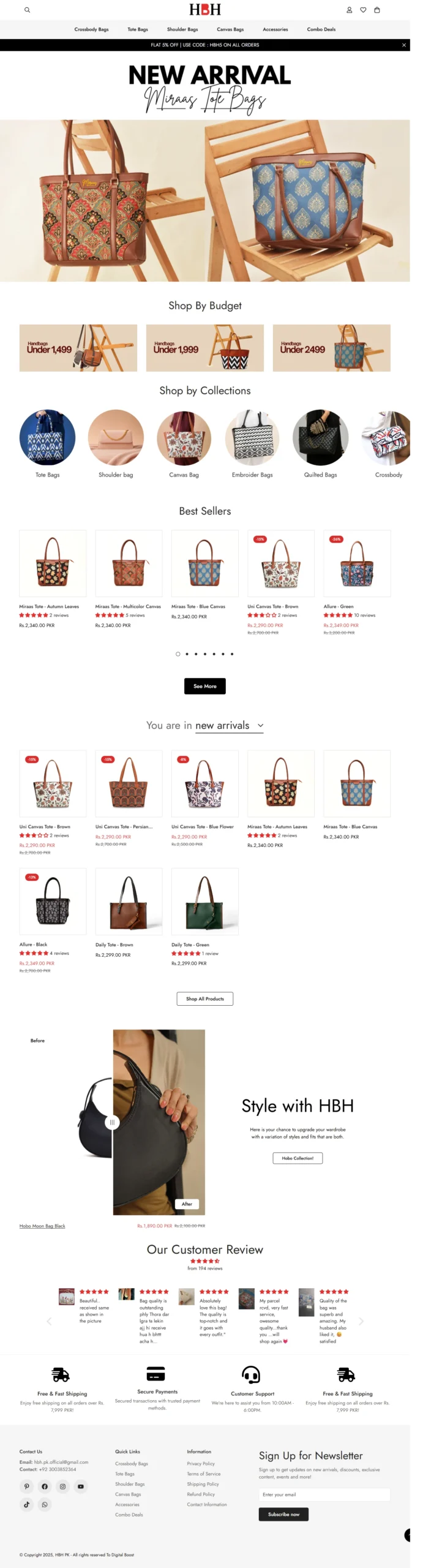Open the wishlist heart icon

tap(363, 10)
